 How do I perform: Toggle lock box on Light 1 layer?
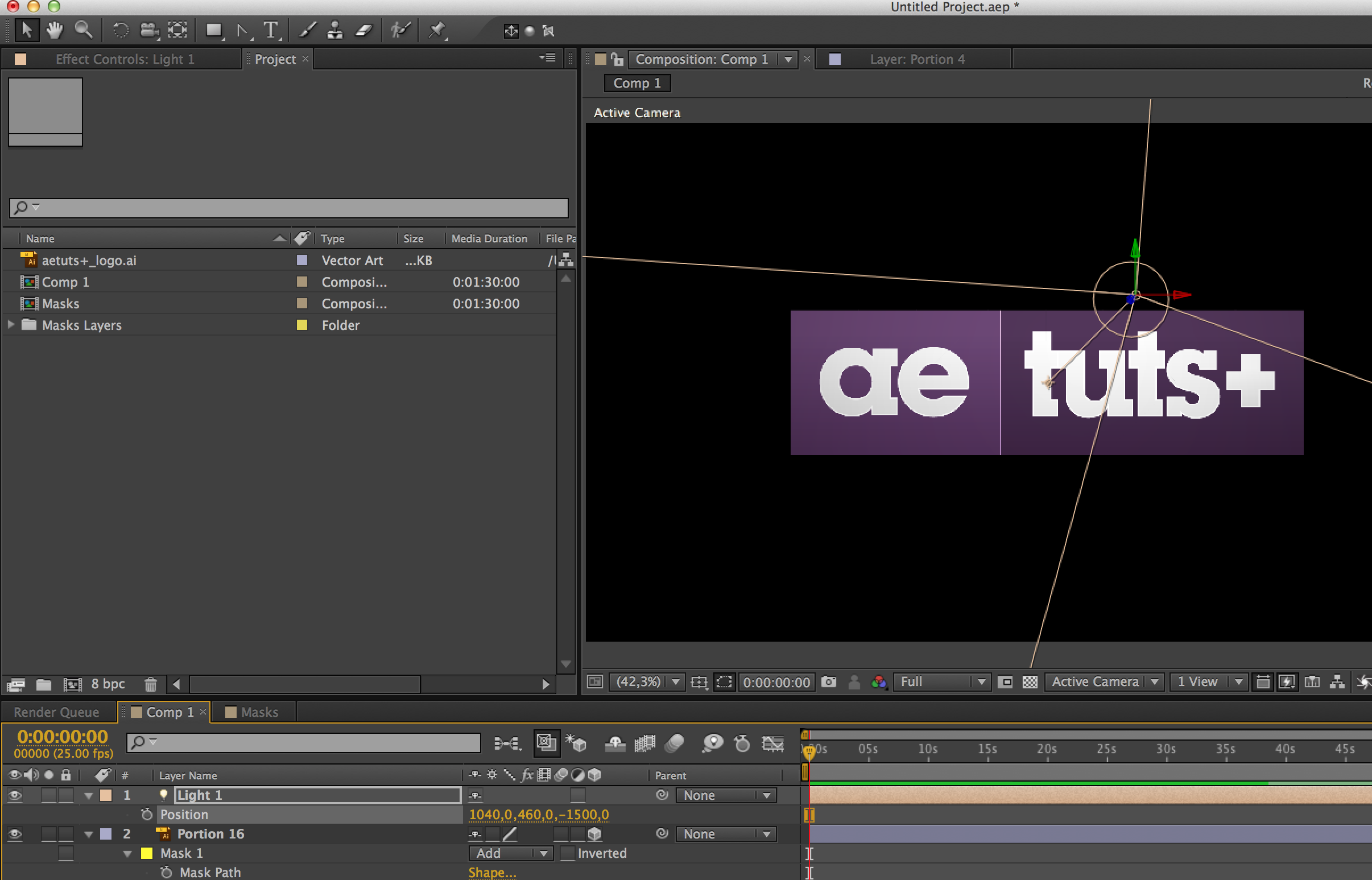tap(67, 795)
